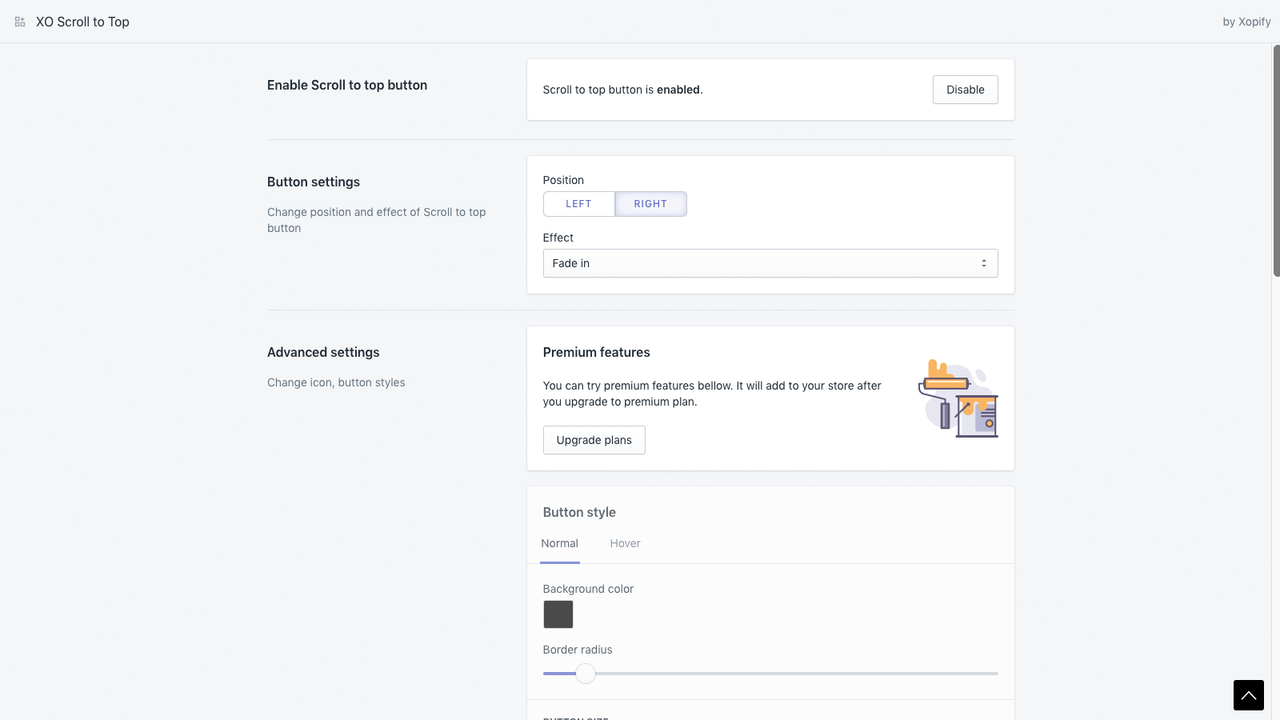The image size is (1280, 720).
Task: Disable the Scroll to top button
Action: pos(964,89)
